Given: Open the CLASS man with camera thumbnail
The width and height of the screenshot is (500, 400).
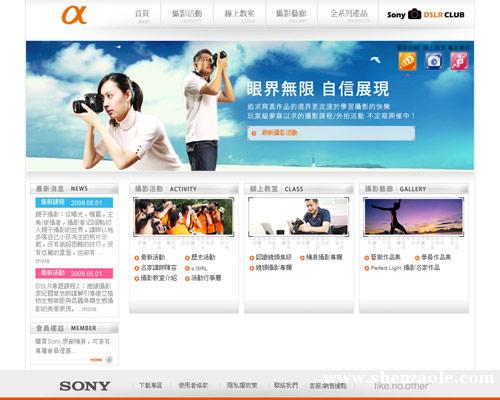Looking at the screenshot, I should click(299, 217).
